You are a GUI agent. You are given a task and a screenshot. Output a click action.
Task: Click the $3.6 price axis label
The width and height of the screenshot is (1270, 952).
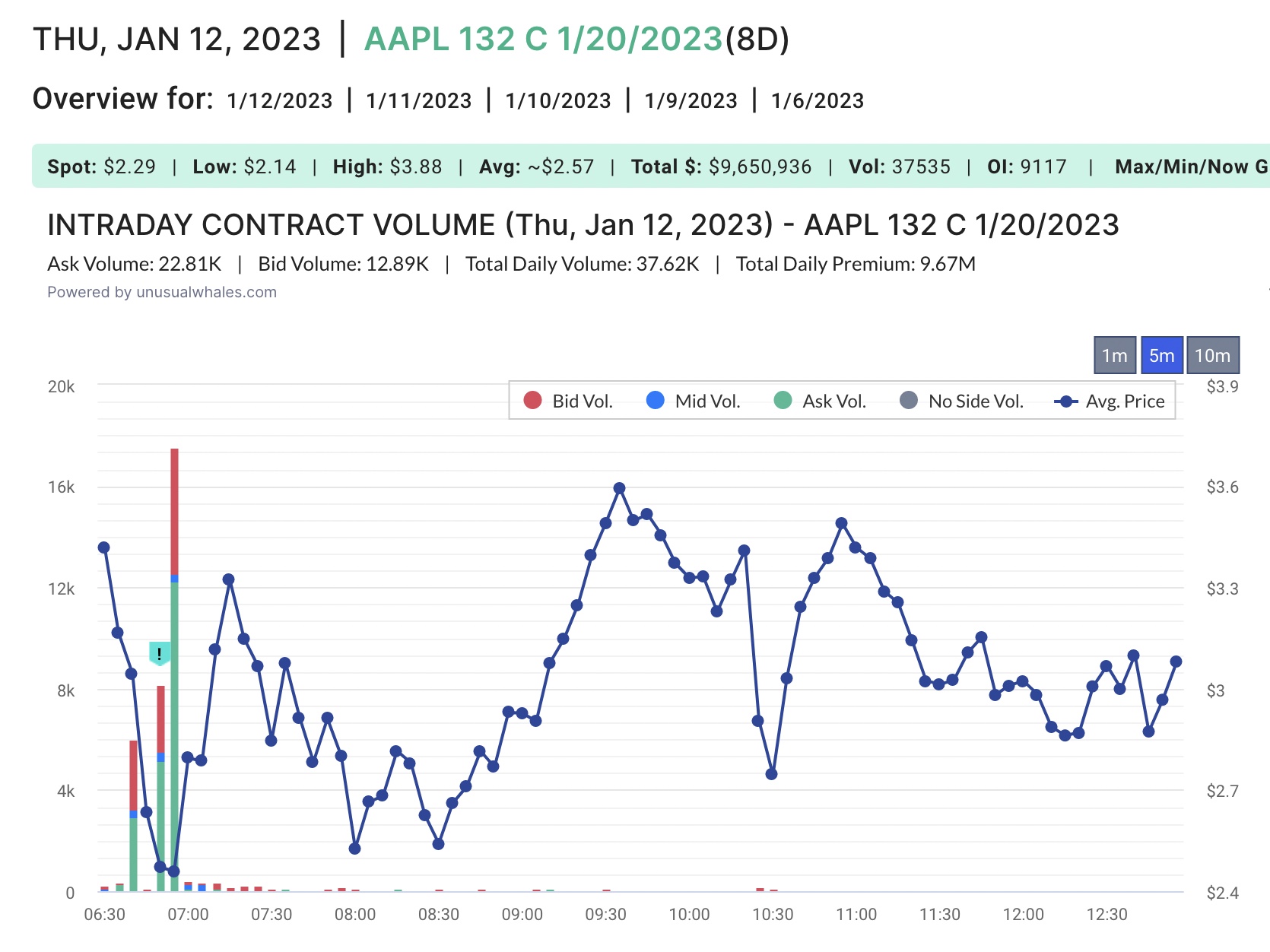coord(1223,487)
